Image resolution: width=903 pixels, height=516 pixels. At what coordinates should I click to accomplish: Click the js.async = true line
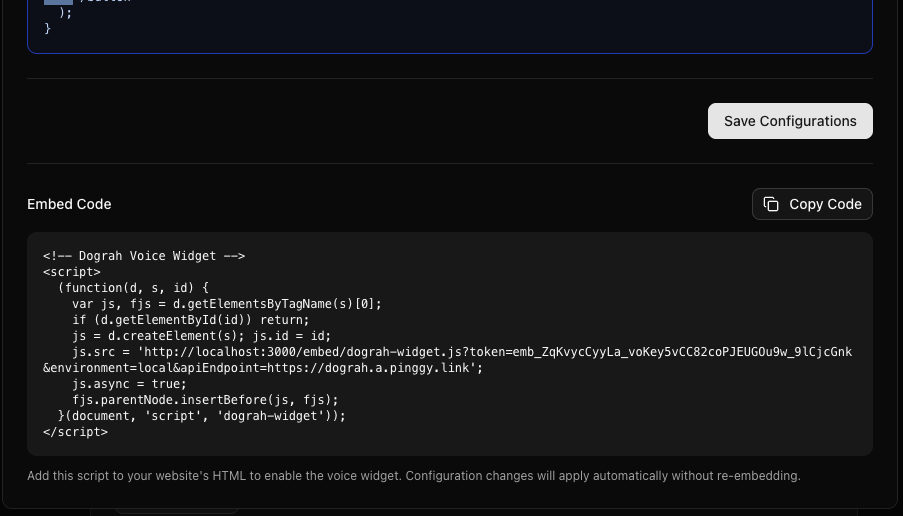click(130, 384)
